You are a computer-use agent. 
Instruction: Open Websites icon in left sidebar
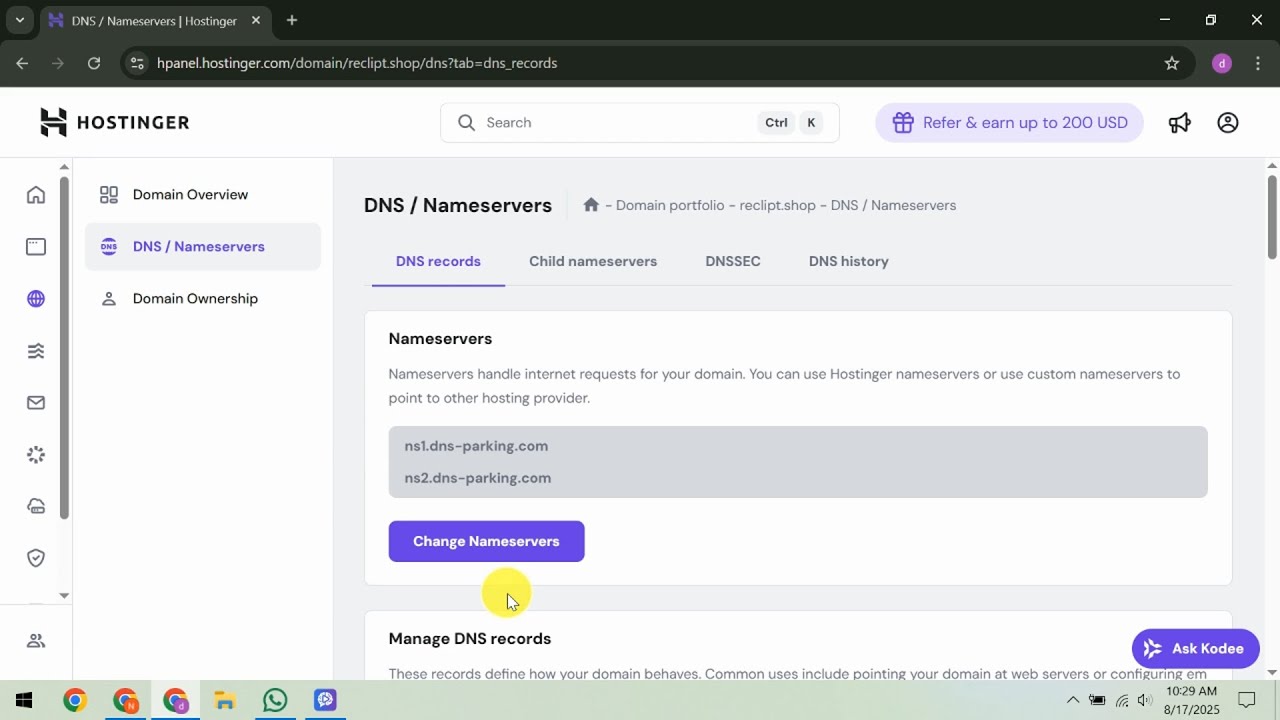[36, 246]
